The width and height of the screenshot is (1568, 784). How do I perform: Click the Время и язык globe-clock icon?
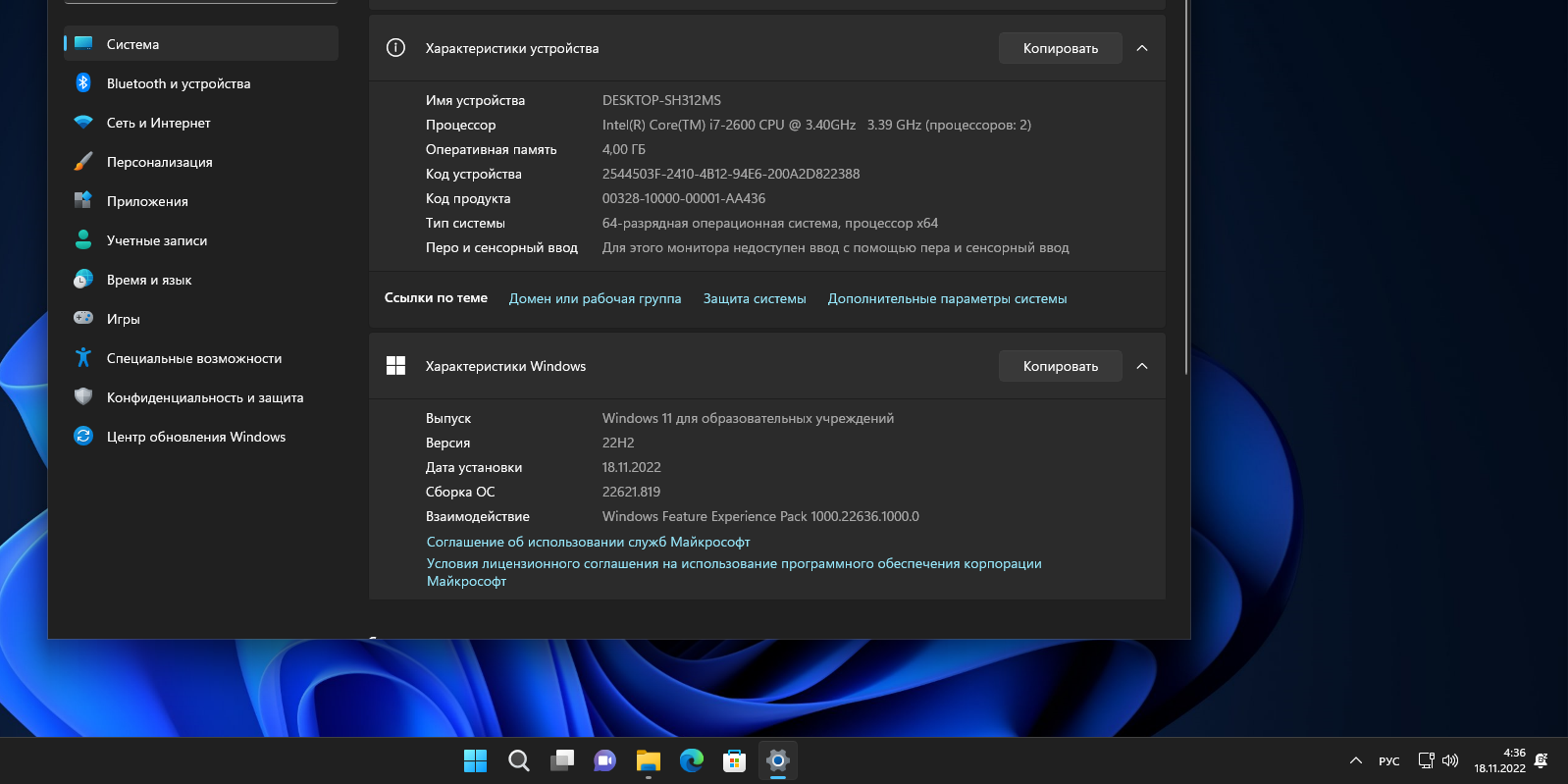coord(83,279)
